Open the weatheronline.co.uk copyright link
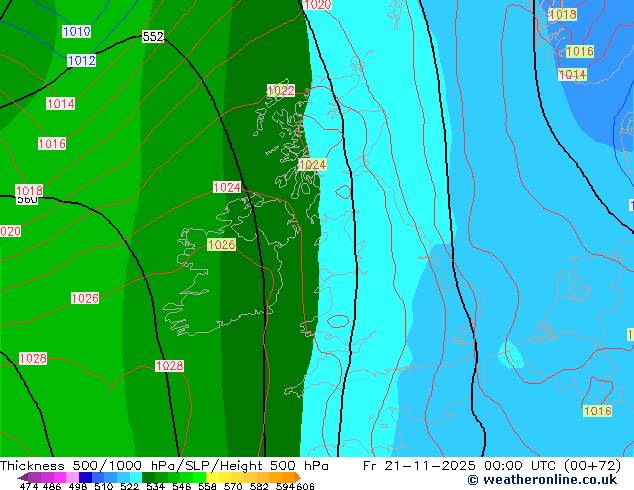Image resolution: width=634 pixels, height=490 pixels. pyautogui.click(x=543, y=480)
